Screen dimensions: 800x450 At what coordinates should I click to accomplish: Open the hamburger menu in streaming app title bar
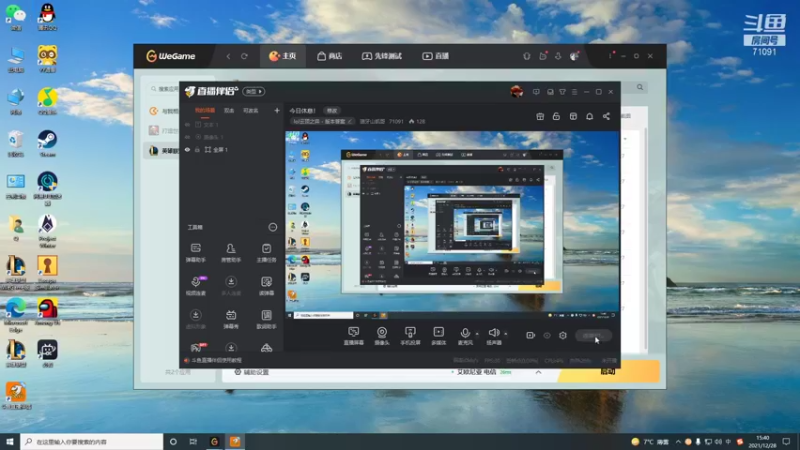[x=574, y=92]
